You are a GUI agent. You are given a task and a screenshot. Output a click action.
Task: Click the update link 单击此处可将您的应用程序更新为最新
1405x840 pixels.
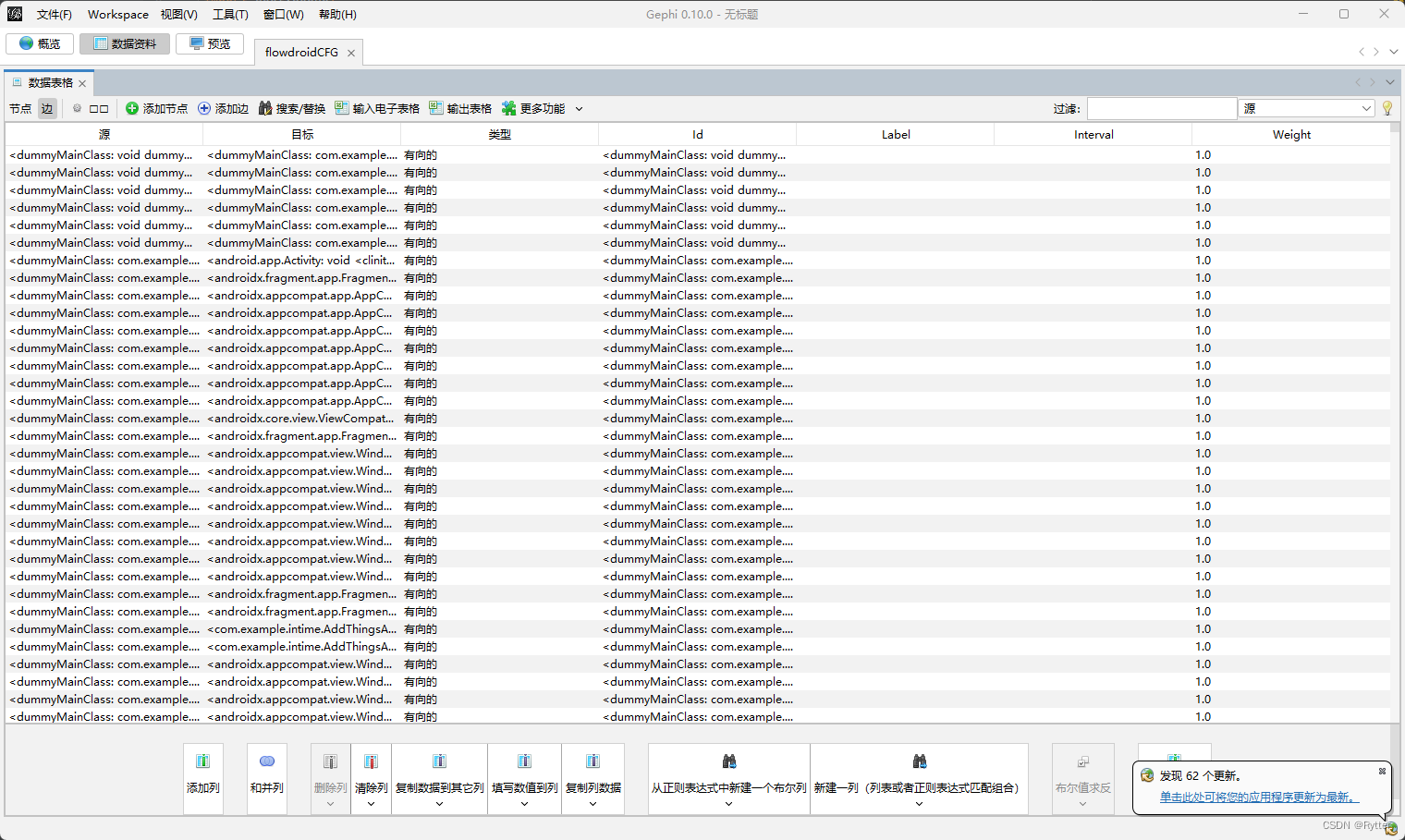(x=1259, y=797)
